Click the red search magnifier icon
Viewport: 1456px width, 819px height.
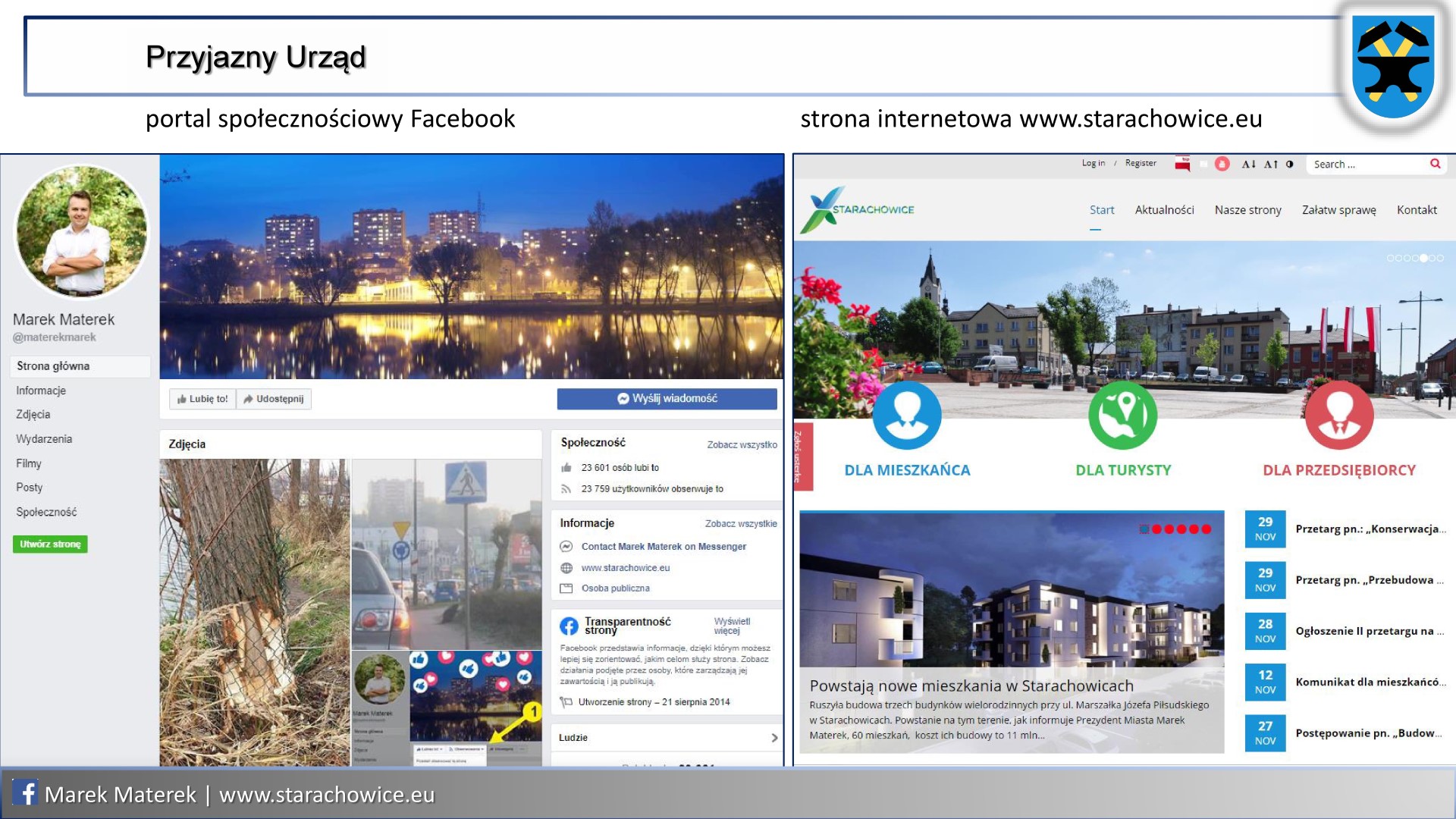[x=1435, y=164]
